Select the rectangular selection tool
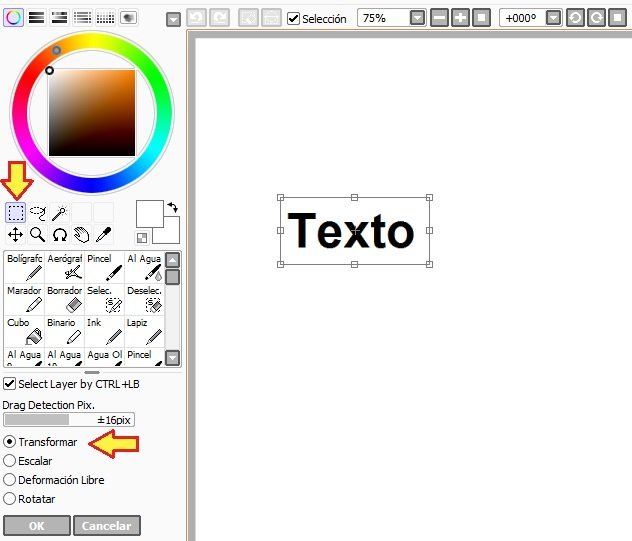 [16, 212]
